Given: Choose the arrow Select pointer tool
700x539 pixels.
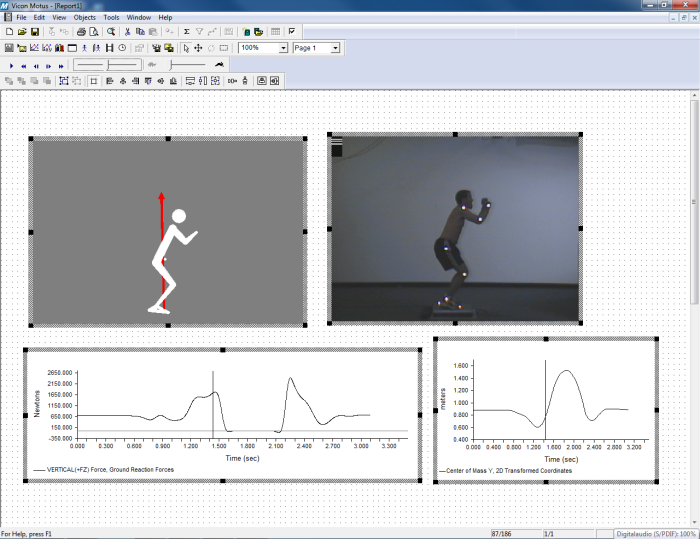Looking at the screenshot, I should coord(186,48).
